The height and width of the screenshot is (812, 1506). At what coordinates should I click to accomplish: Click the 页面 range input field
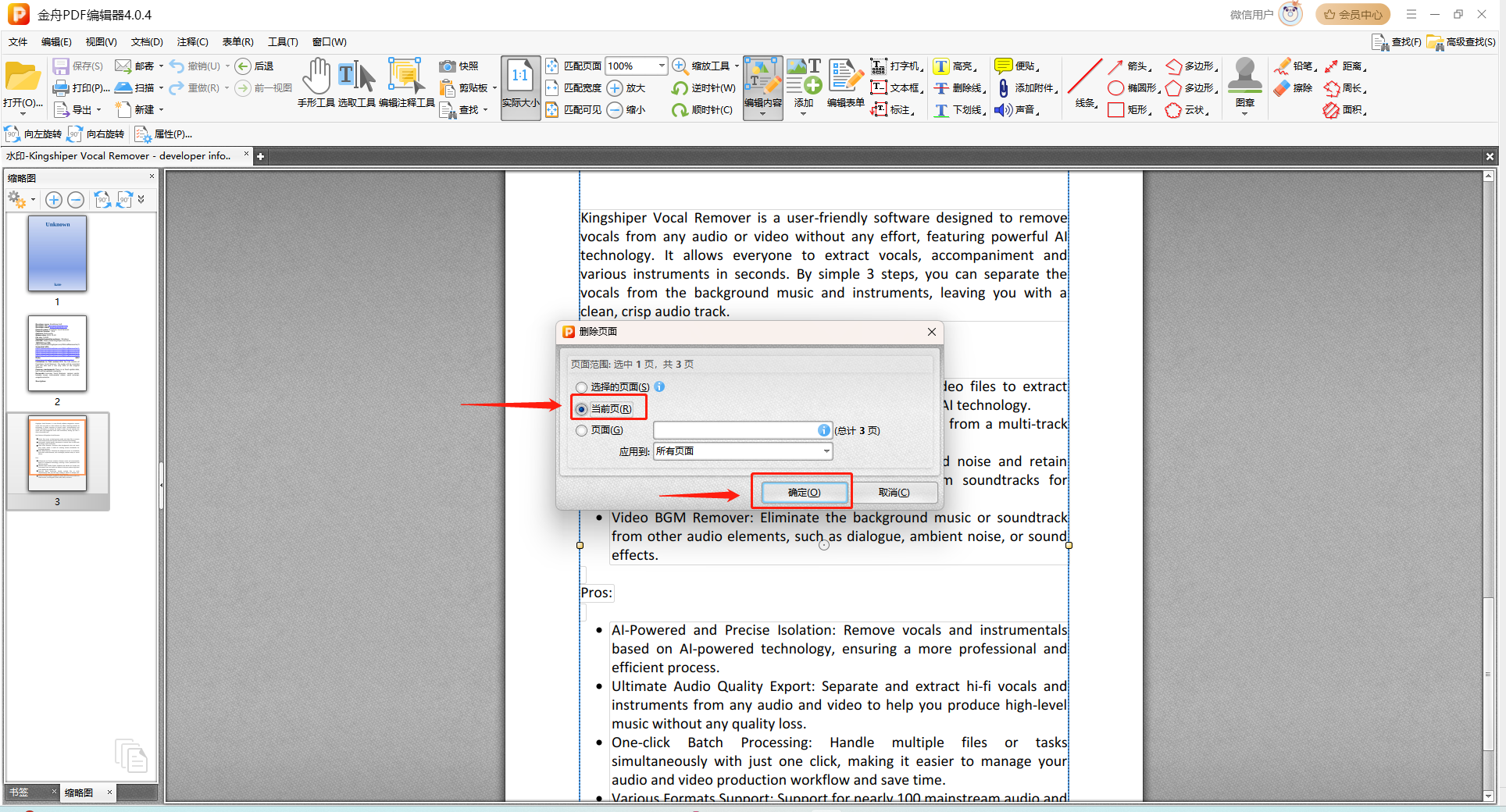coord(743,430)
